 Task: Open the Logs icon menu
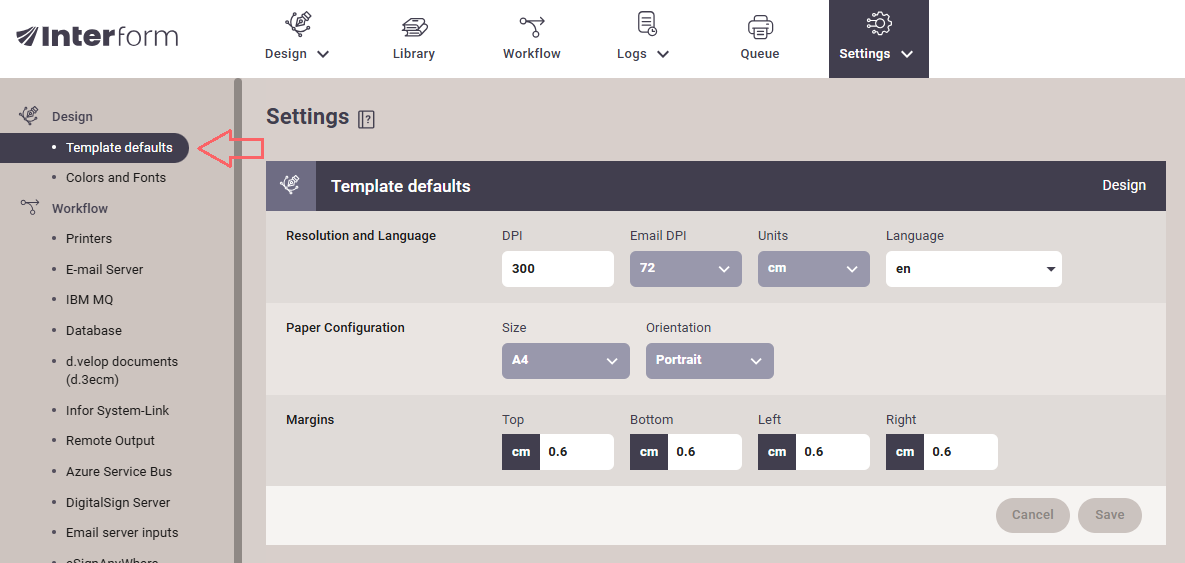[x=646, y=25]
